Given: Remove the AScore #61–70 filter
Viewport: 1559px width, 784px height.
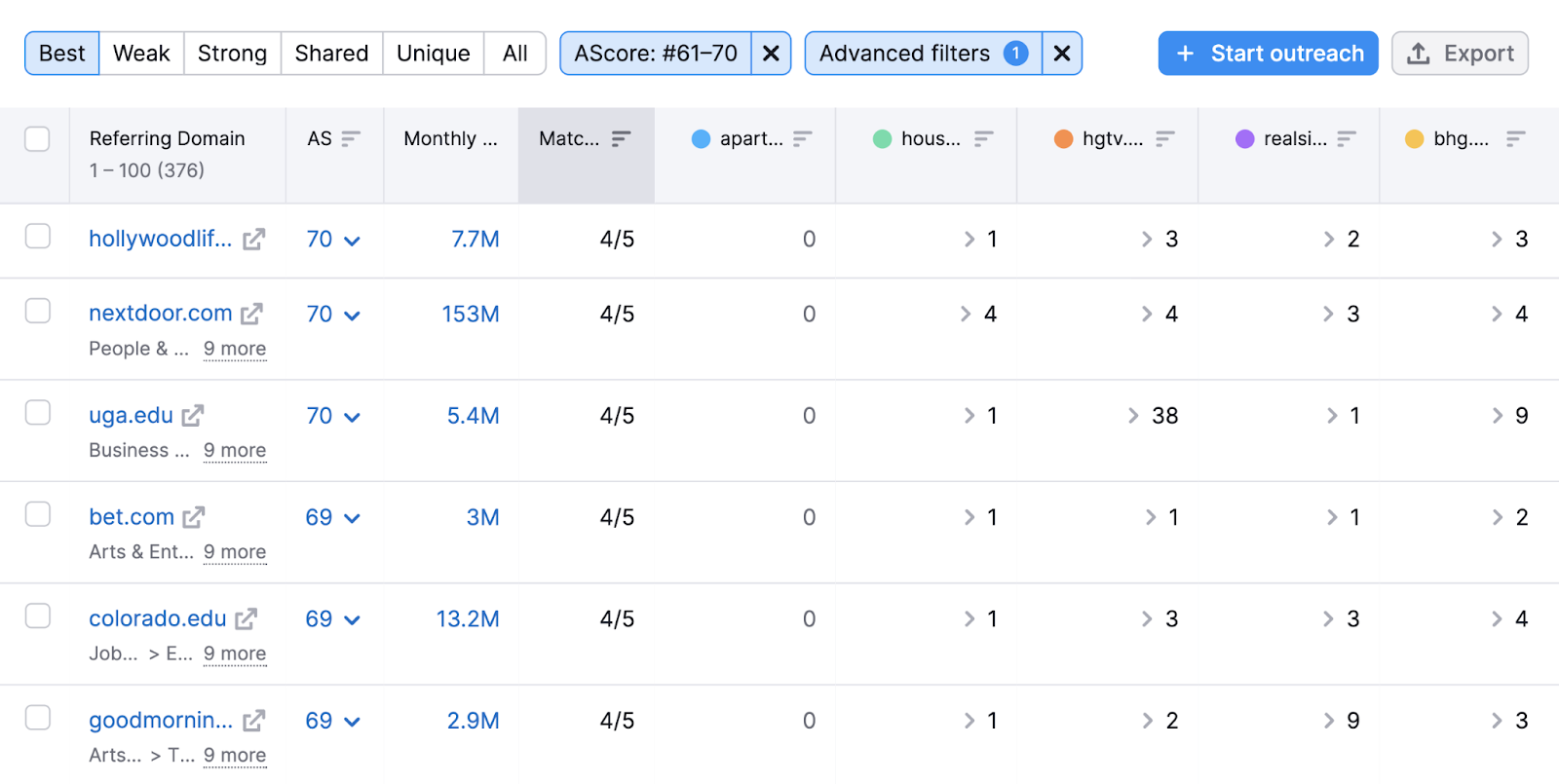Looking at the screenshot, I should (771, 54).
